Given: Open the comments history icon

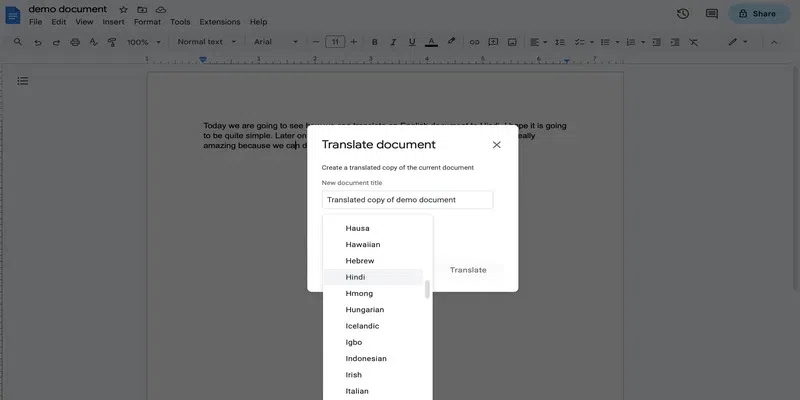Looking at the screenshot, I should click(712, 14).
